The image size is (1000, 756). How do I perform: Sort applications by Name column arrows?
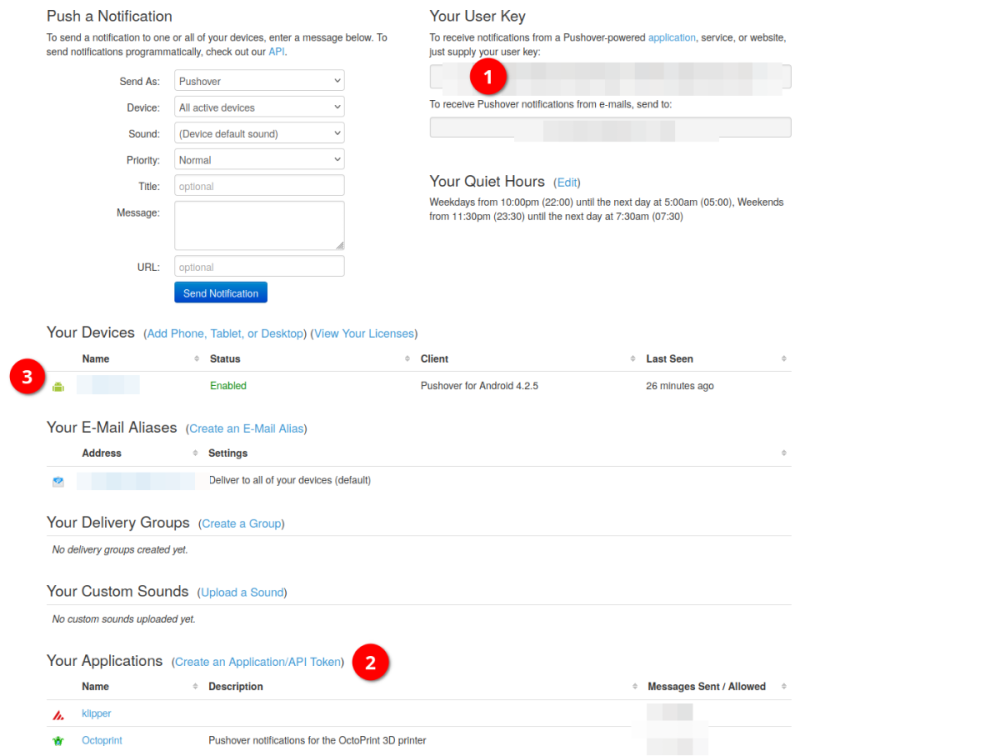(x=195, y=686)
